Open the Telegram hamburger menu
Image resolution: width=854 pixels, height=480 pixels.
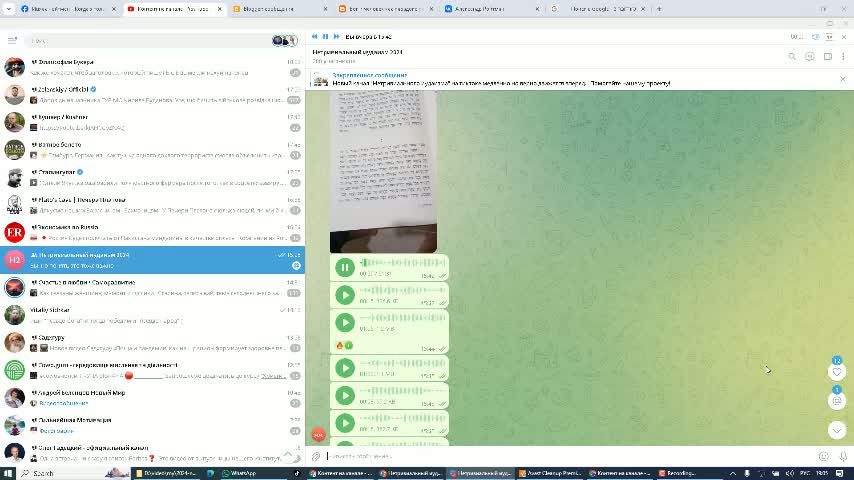pos(12,40)
